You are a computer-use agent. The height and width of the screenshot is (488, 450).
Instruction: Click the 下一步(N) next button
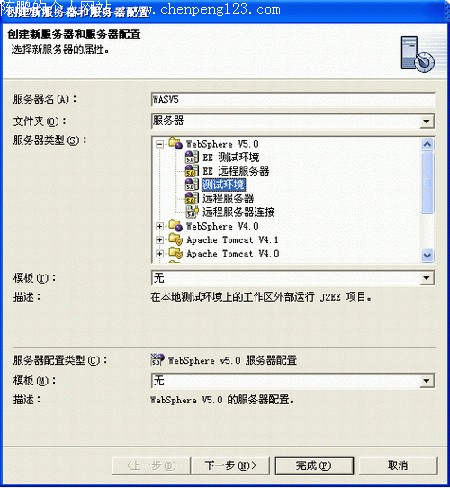[230, 465]
